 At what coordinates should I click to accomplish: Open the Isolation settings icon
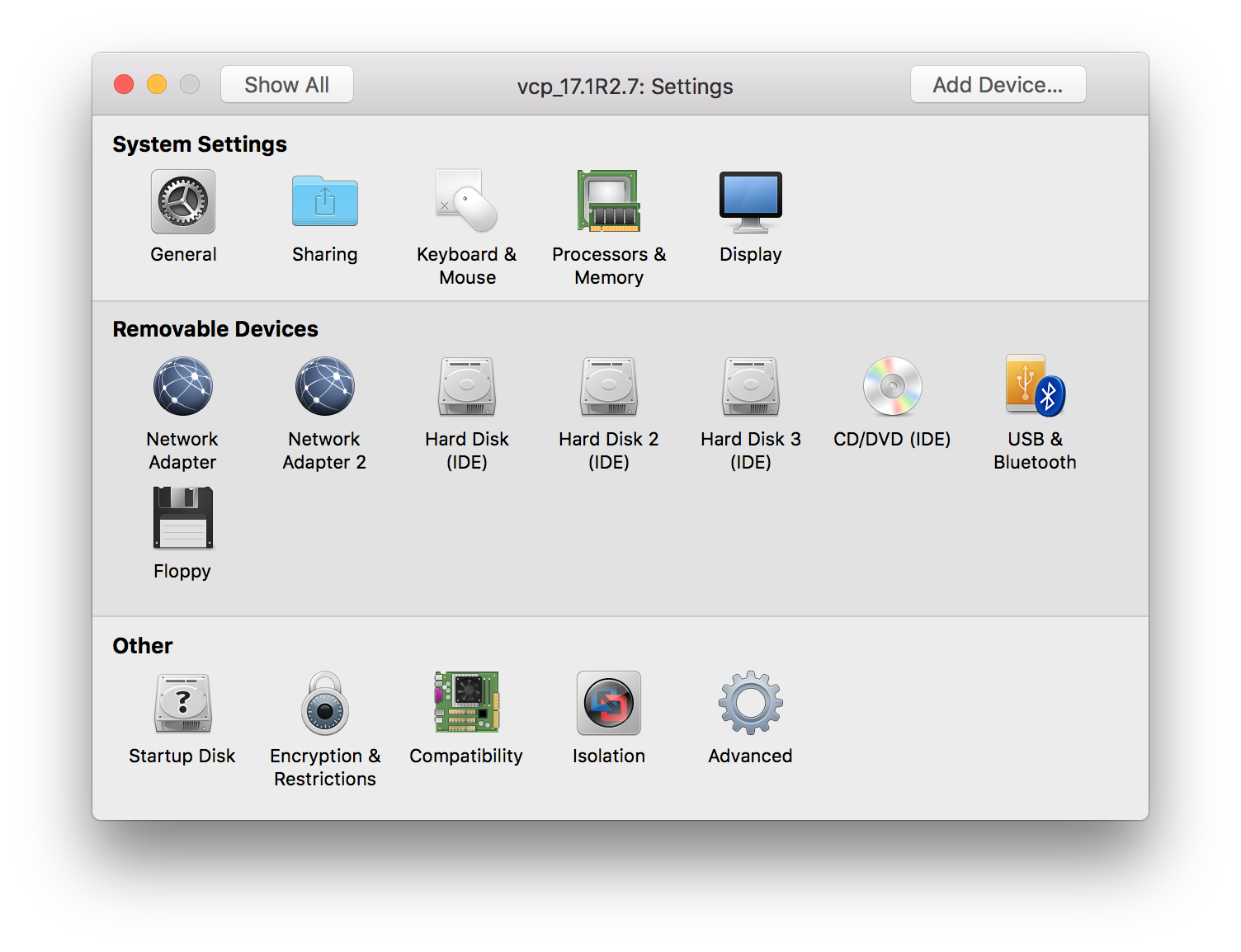[608, 703]
